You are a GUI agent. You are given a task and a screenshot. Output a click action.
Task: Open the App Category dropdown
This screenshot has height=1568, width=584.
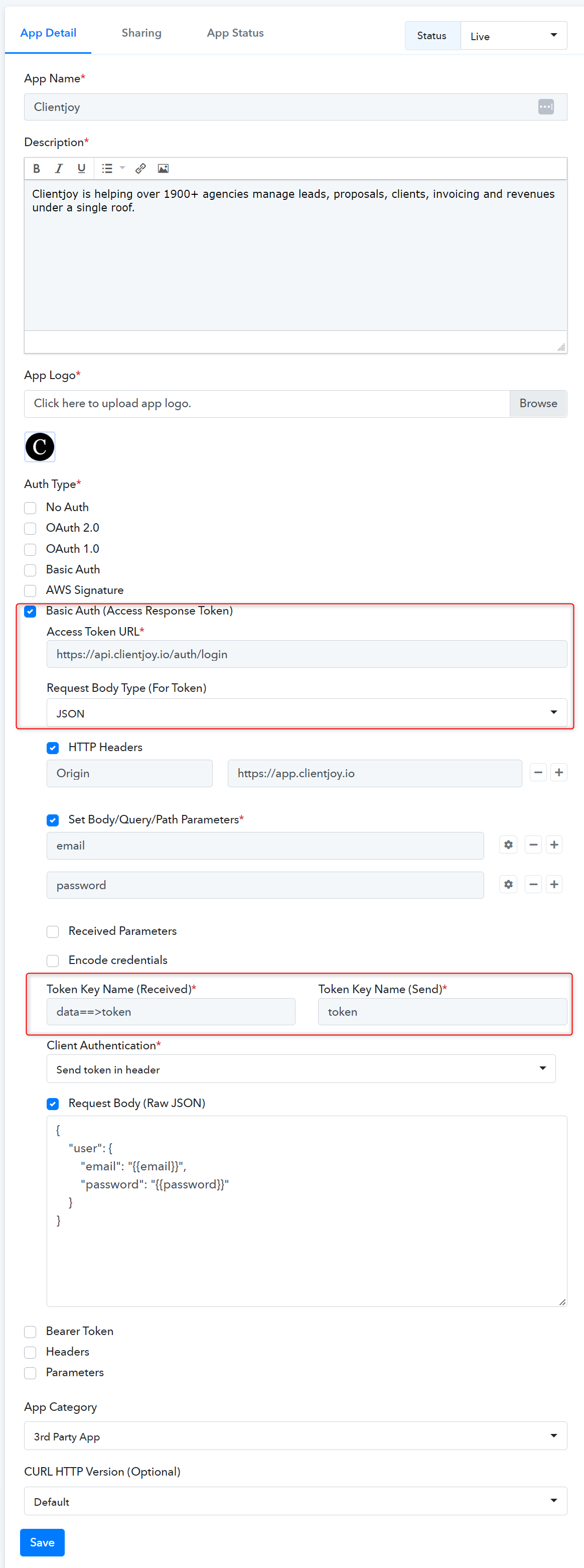(x=296, y=1435)
